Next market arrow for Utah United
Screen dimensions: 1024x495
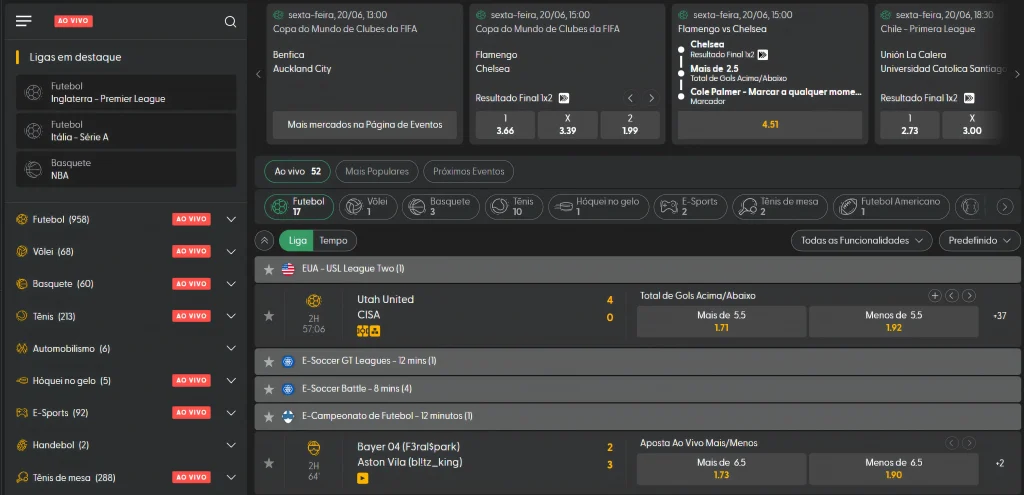coord(969,296)
